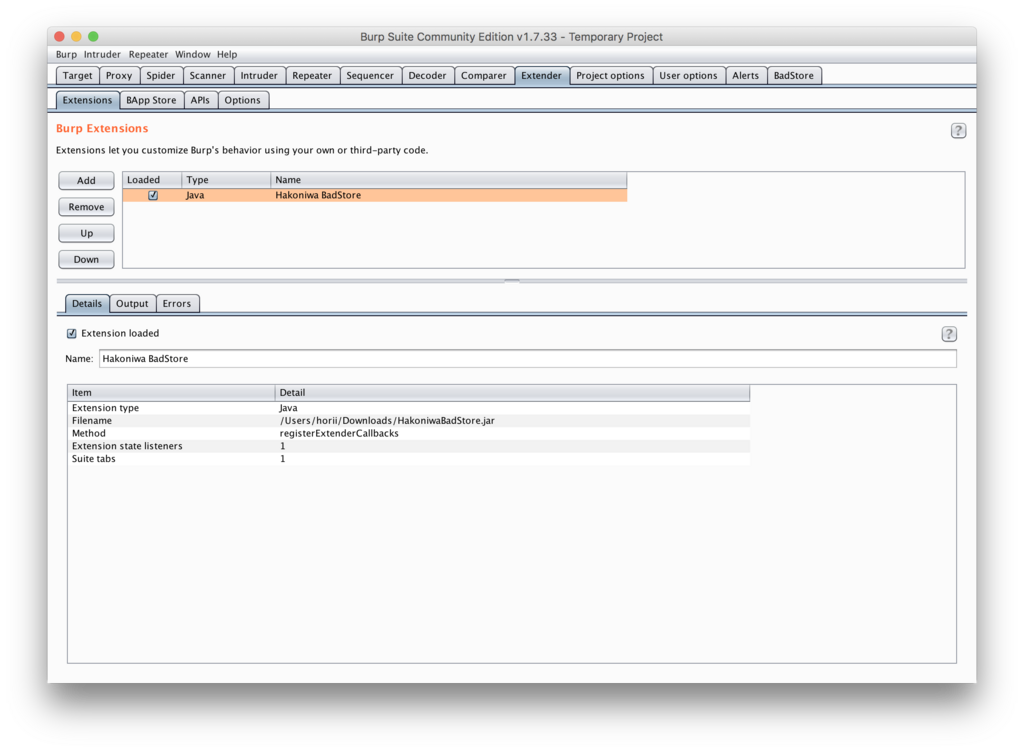Viewport: 1024px width, 751px height.
Task: Click the Add extension button
Action: point(86,181)
